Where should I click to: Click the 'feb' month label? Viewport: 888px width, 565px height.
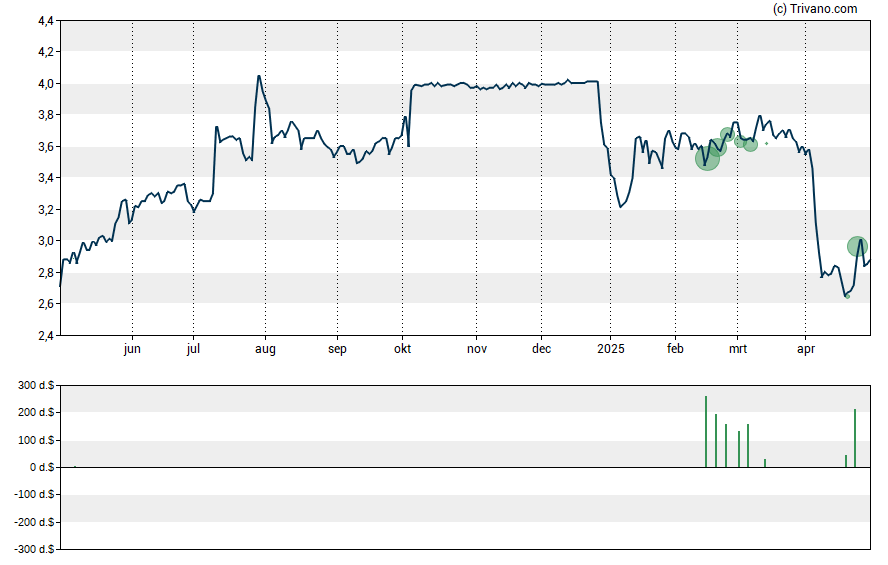675,349
